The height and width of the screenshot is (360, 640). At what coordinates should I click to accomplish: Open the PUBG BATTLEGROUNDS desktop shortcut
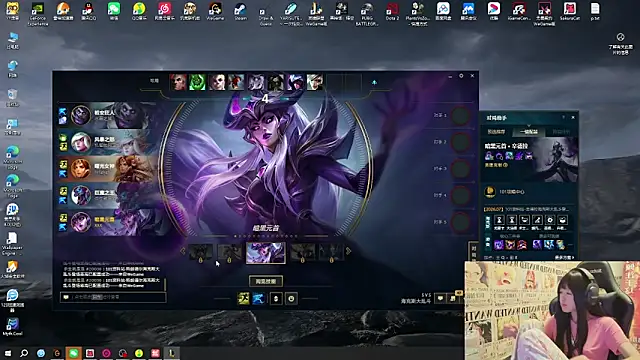367,14
